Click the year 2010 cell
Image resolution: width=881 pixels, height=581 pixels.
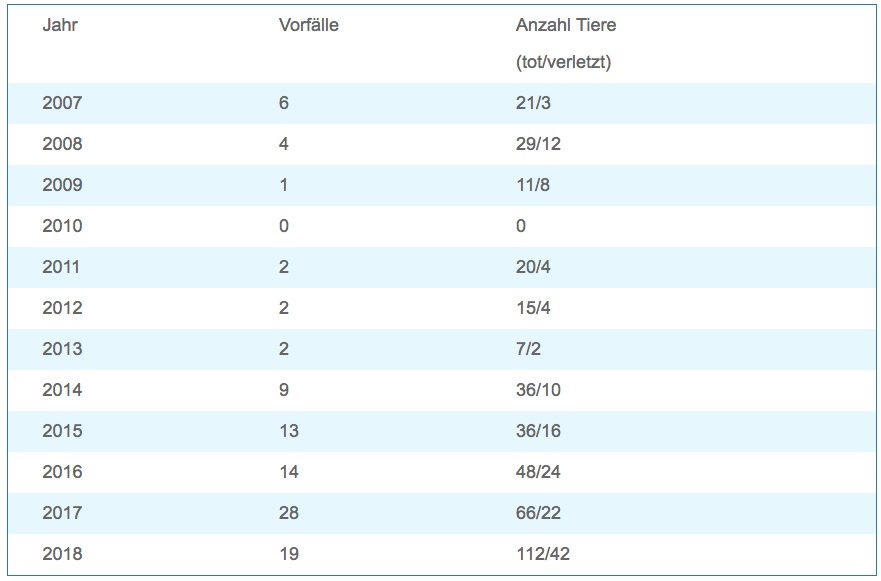(x=62, y=226)
